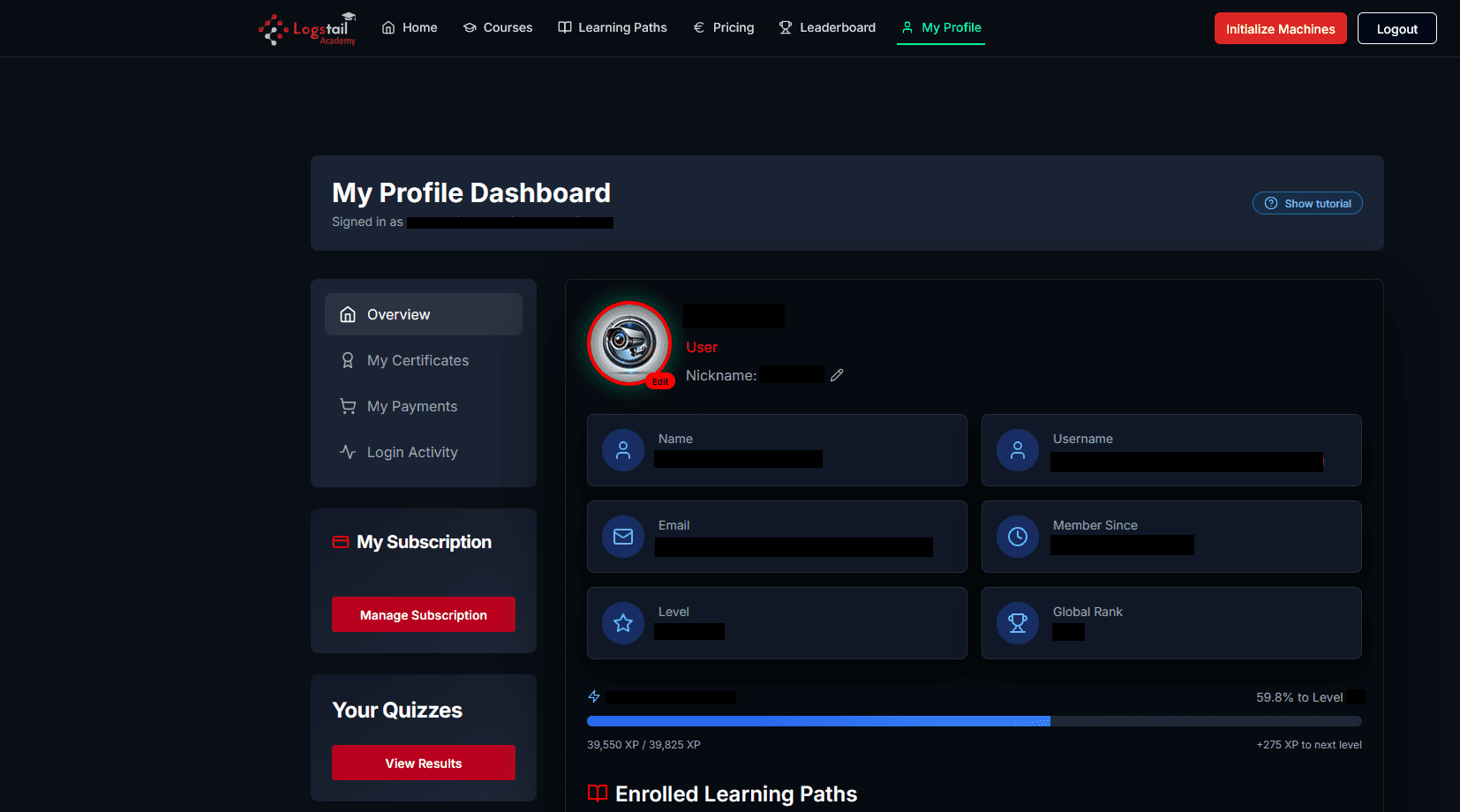The image size is (1460, 812).
Task: Click the house icon next to Overview
Action: coord(348,314)
